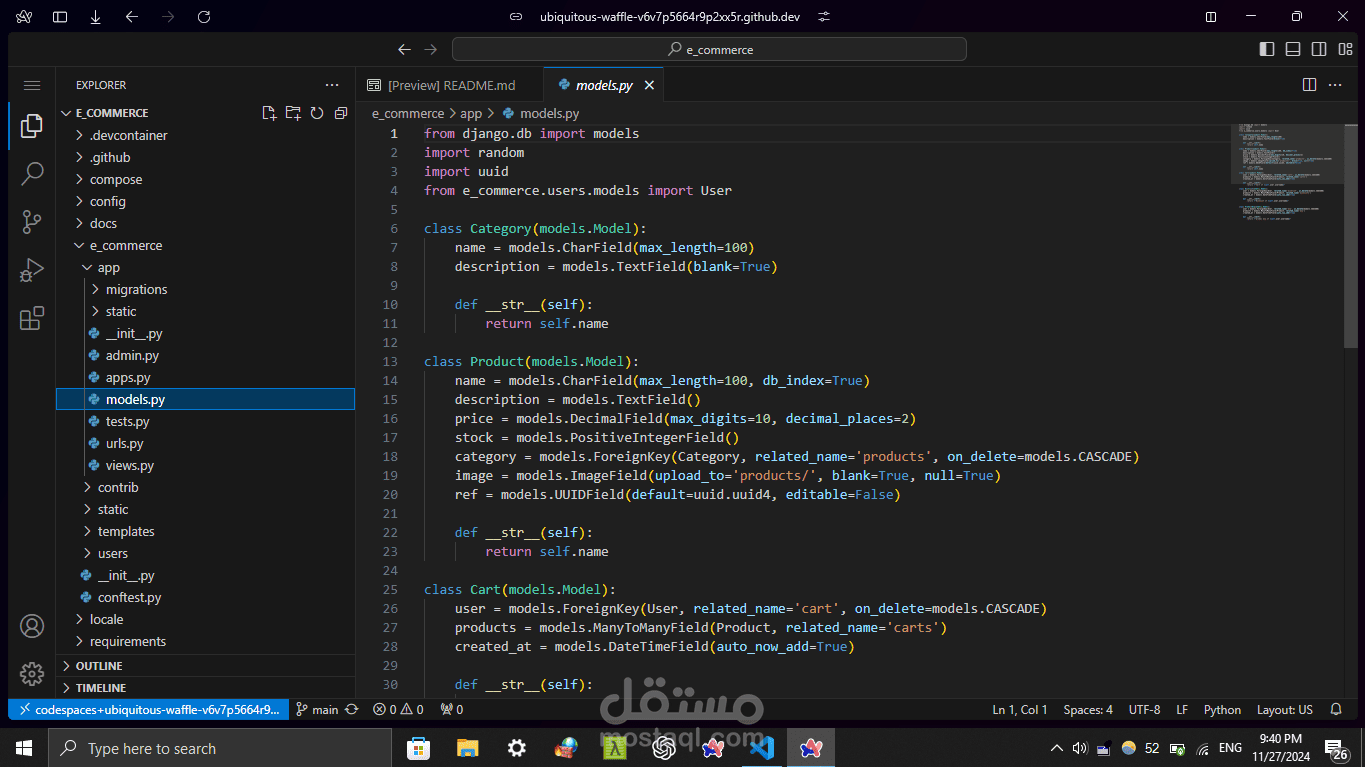This screenshot has width=1365, height=767.
Task: Split the editor to the right
Action: point(1309,85)
